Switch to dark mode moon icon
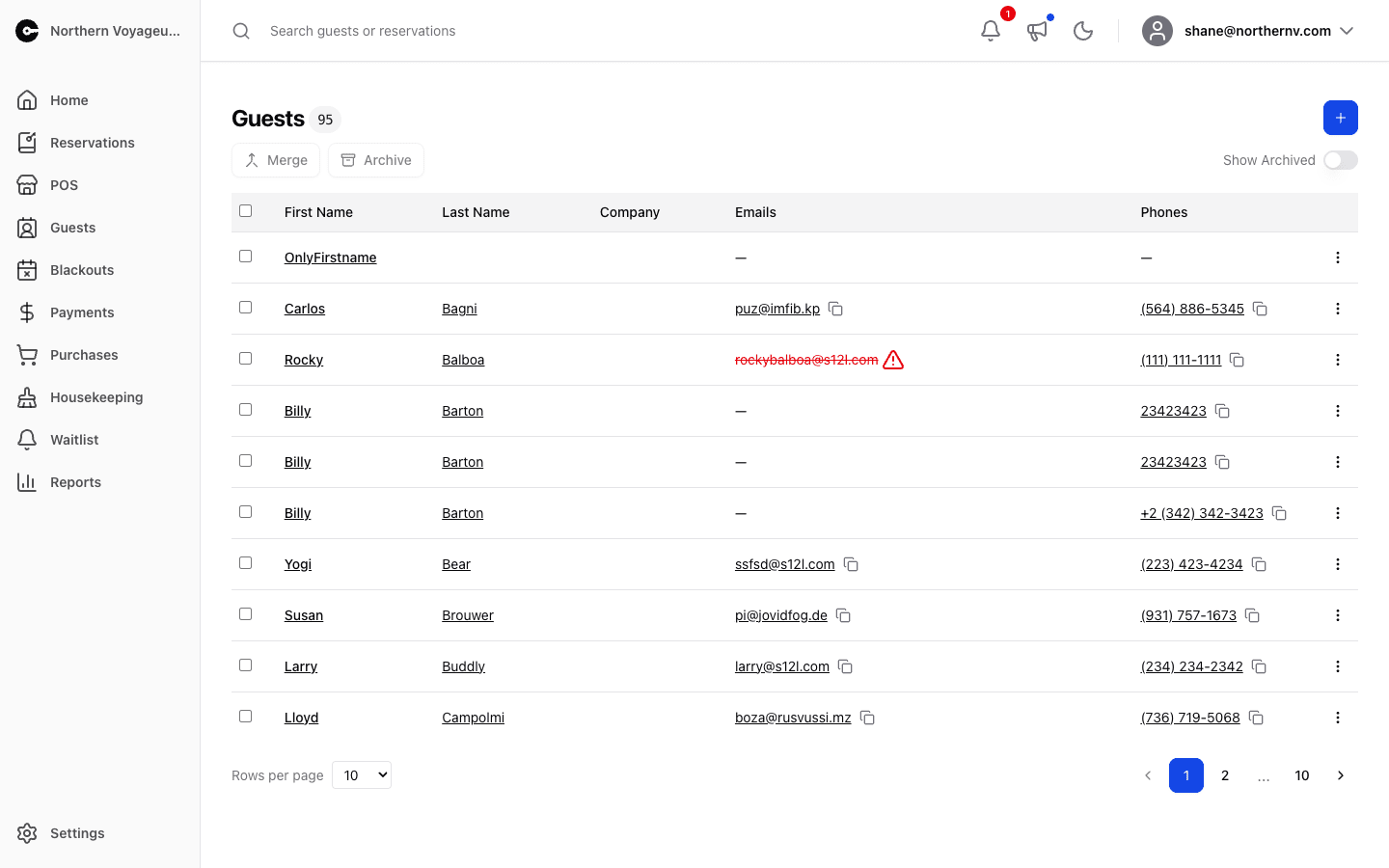The height and width of the screenshot is (868, 1389). coord(1083,31)
